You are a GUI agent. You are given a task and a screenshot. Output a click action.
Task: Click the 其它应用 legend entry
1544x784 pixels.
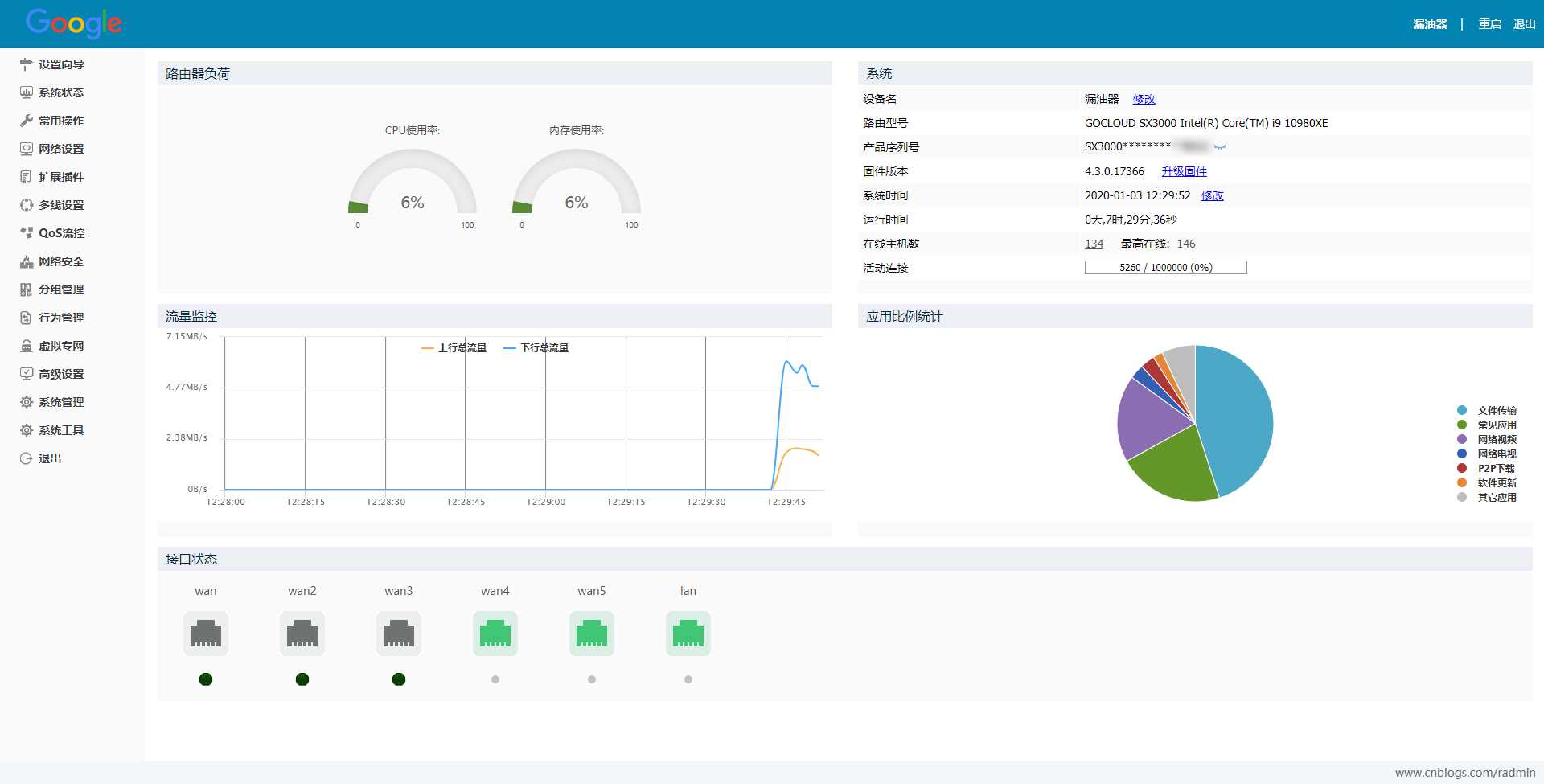(x=1487, y=497)
